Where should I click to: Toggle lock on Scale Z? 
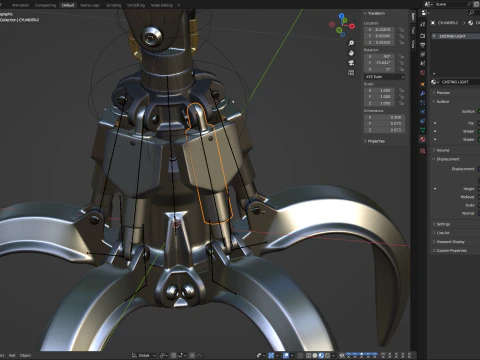point(401,103)
